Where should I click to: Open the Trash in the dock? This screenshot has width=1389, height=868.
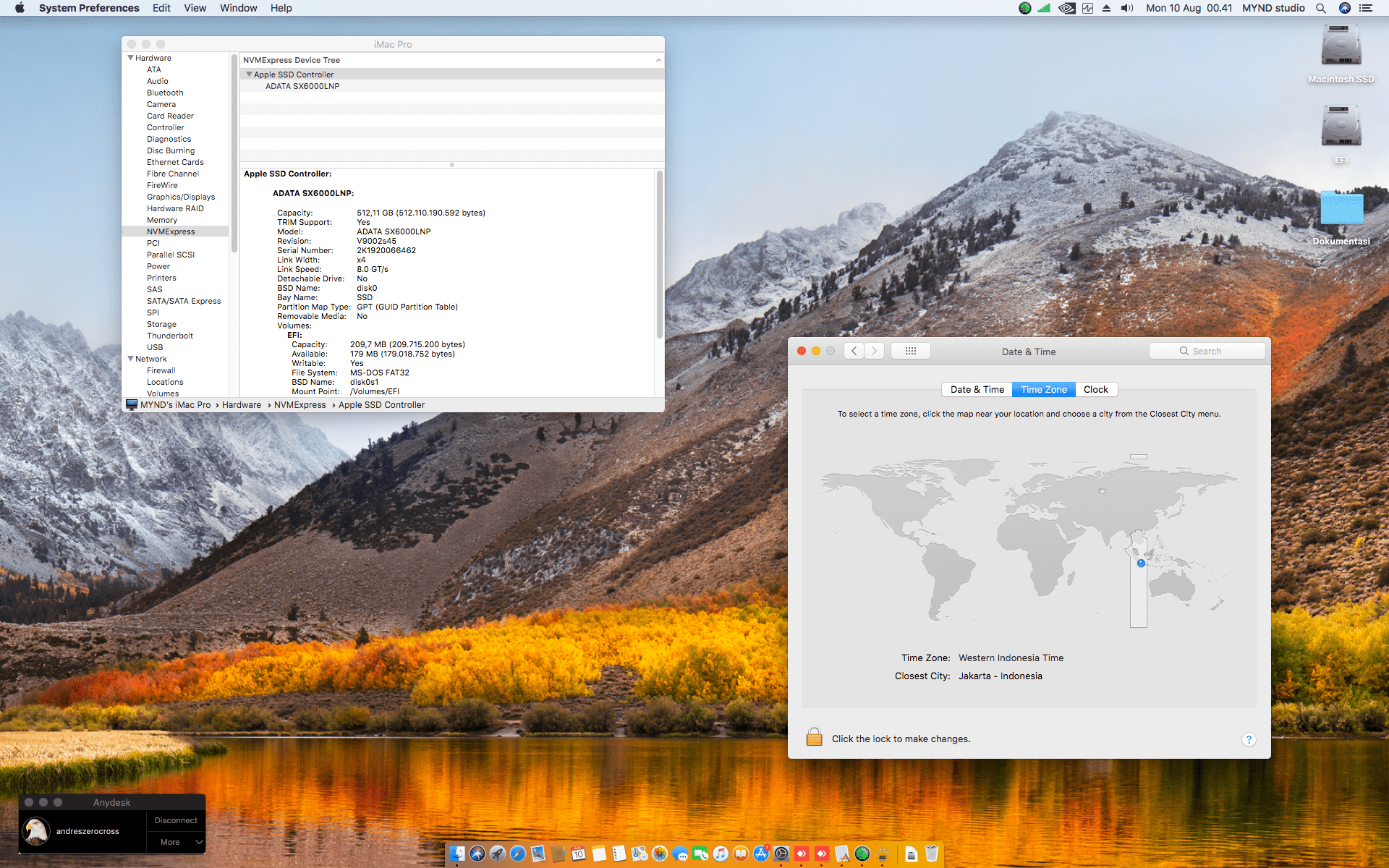tap(932, 854)
